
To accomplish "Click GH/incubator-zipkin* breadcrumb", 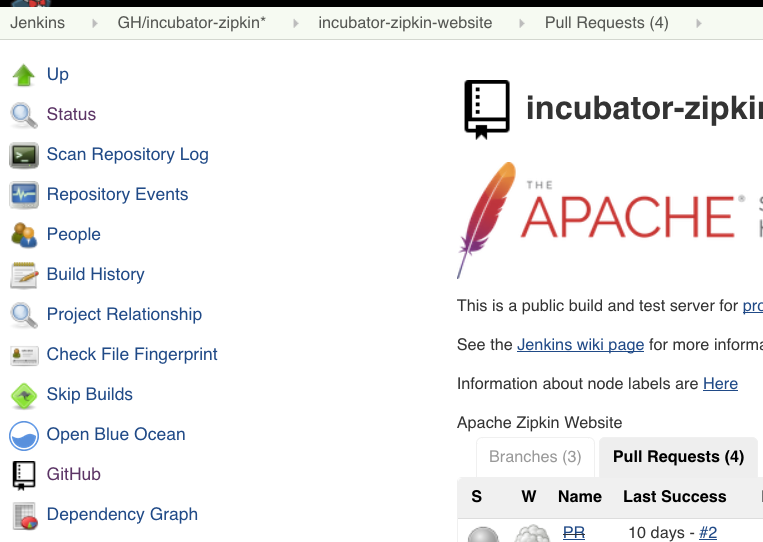I will 192,23.
